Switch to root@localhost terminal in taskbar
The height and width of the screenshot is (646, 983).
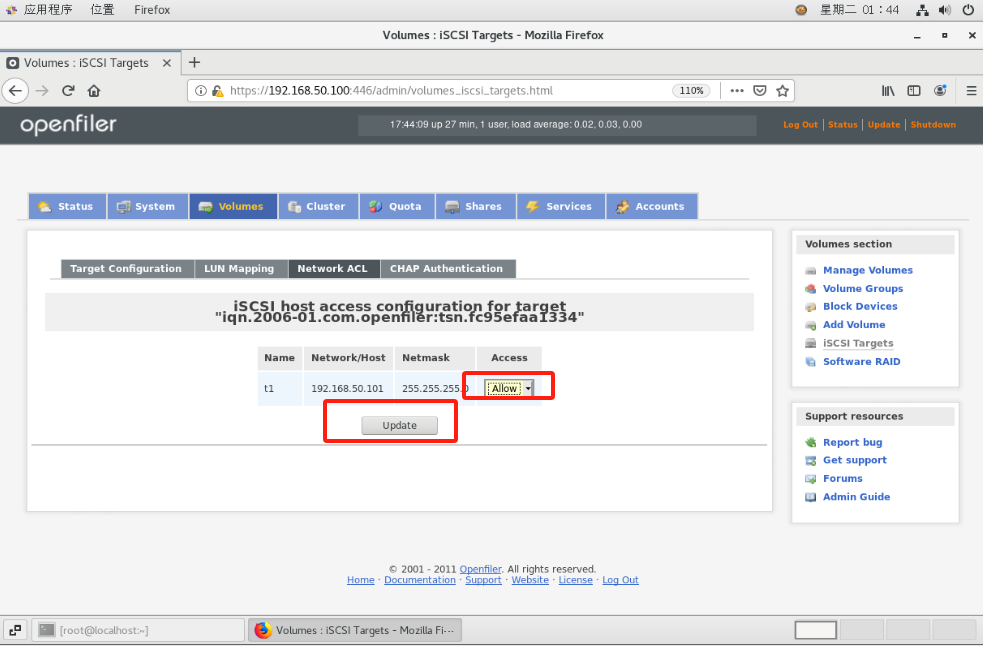coord(138,630)
